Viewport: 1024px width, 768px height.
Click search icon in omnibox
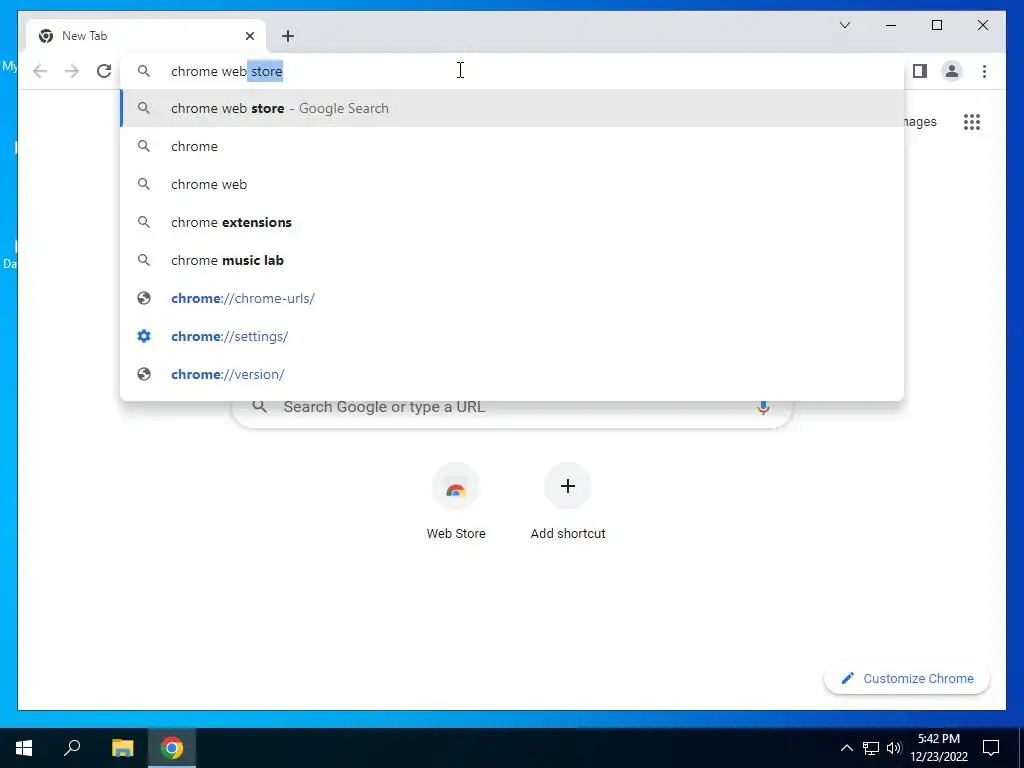(144, 71)
